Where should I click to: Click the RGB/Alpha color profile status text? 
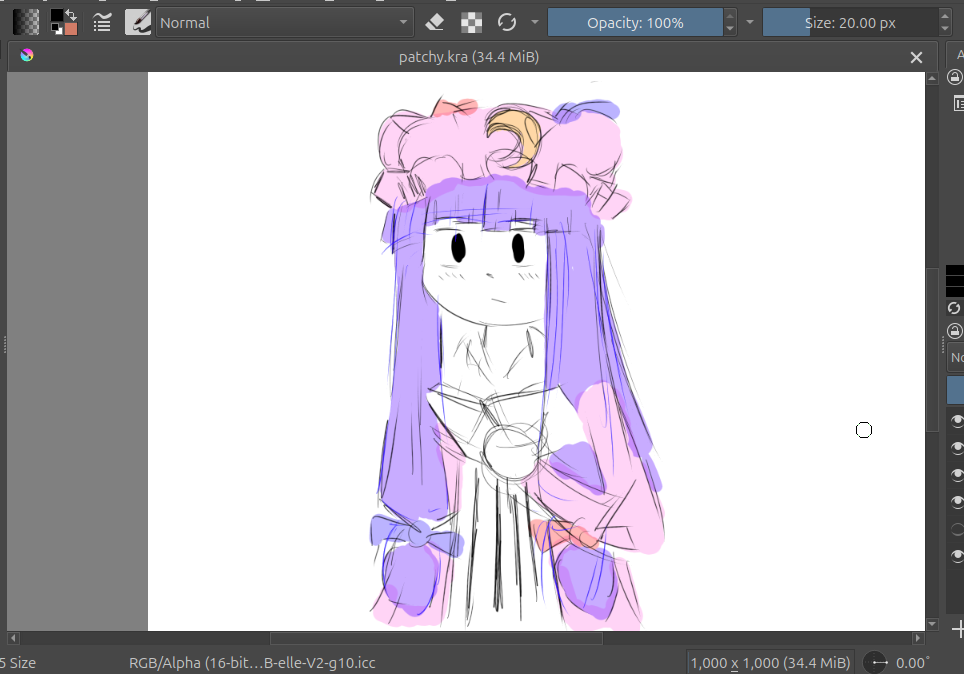tap(252, 663)
